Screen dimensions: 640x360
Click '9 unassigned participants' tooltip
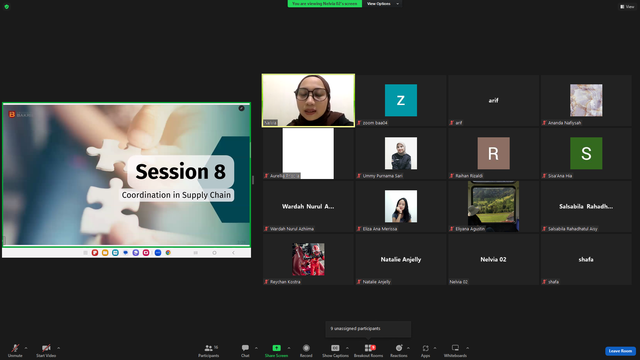tap(368, 329)
